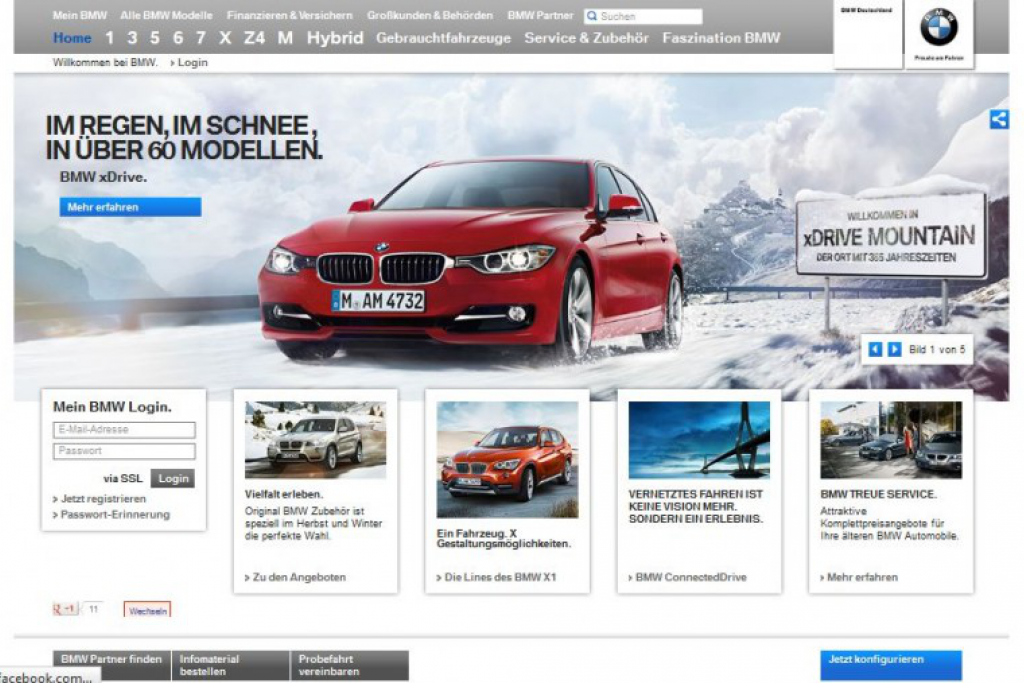Open Finanzieren & Versichern top link
Viewport: 1024px width, 683px height.
coord(289,16)
